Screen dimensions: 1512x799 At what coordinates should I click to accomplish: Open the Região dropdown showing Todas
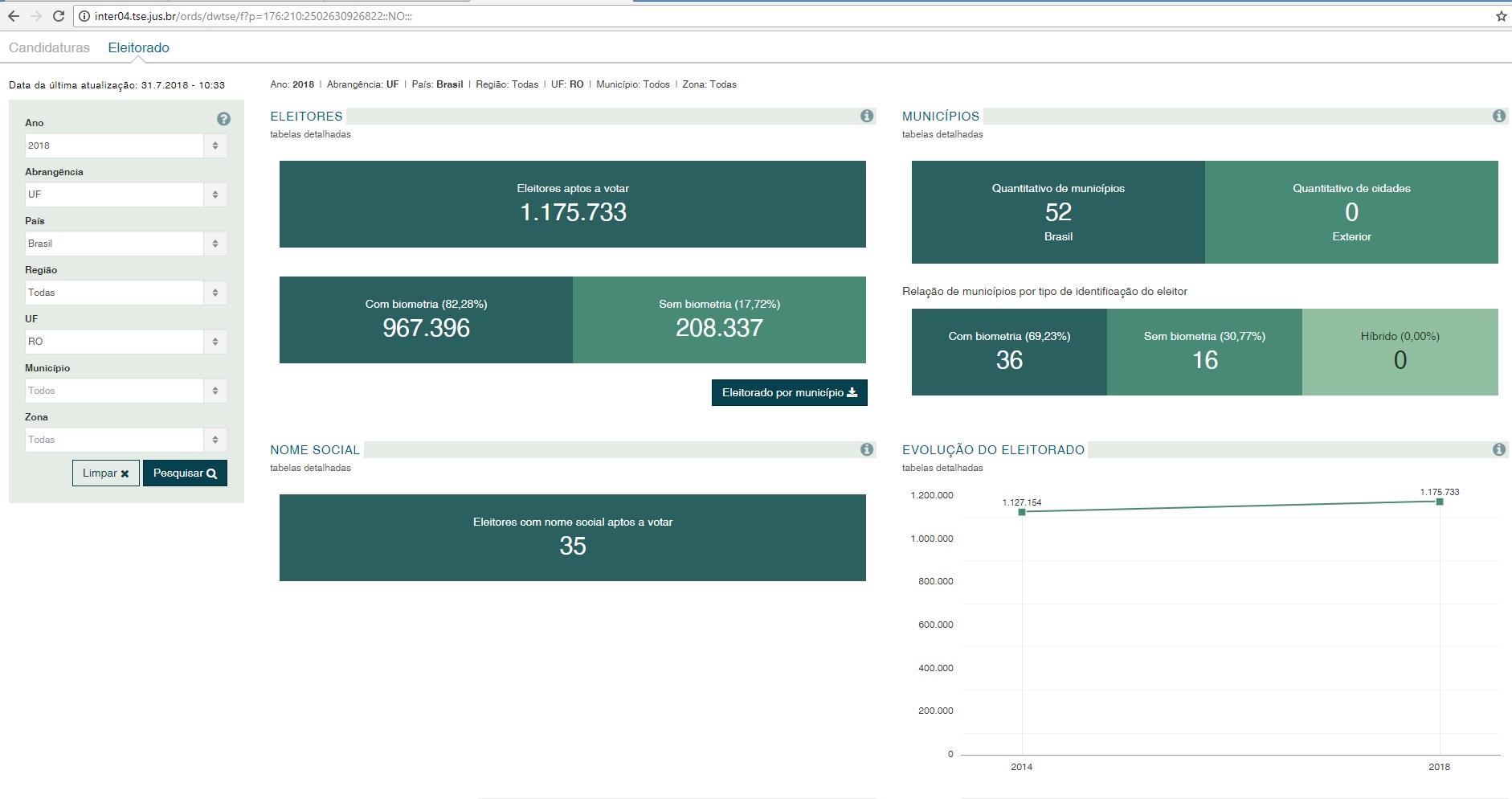pos(125,293)
